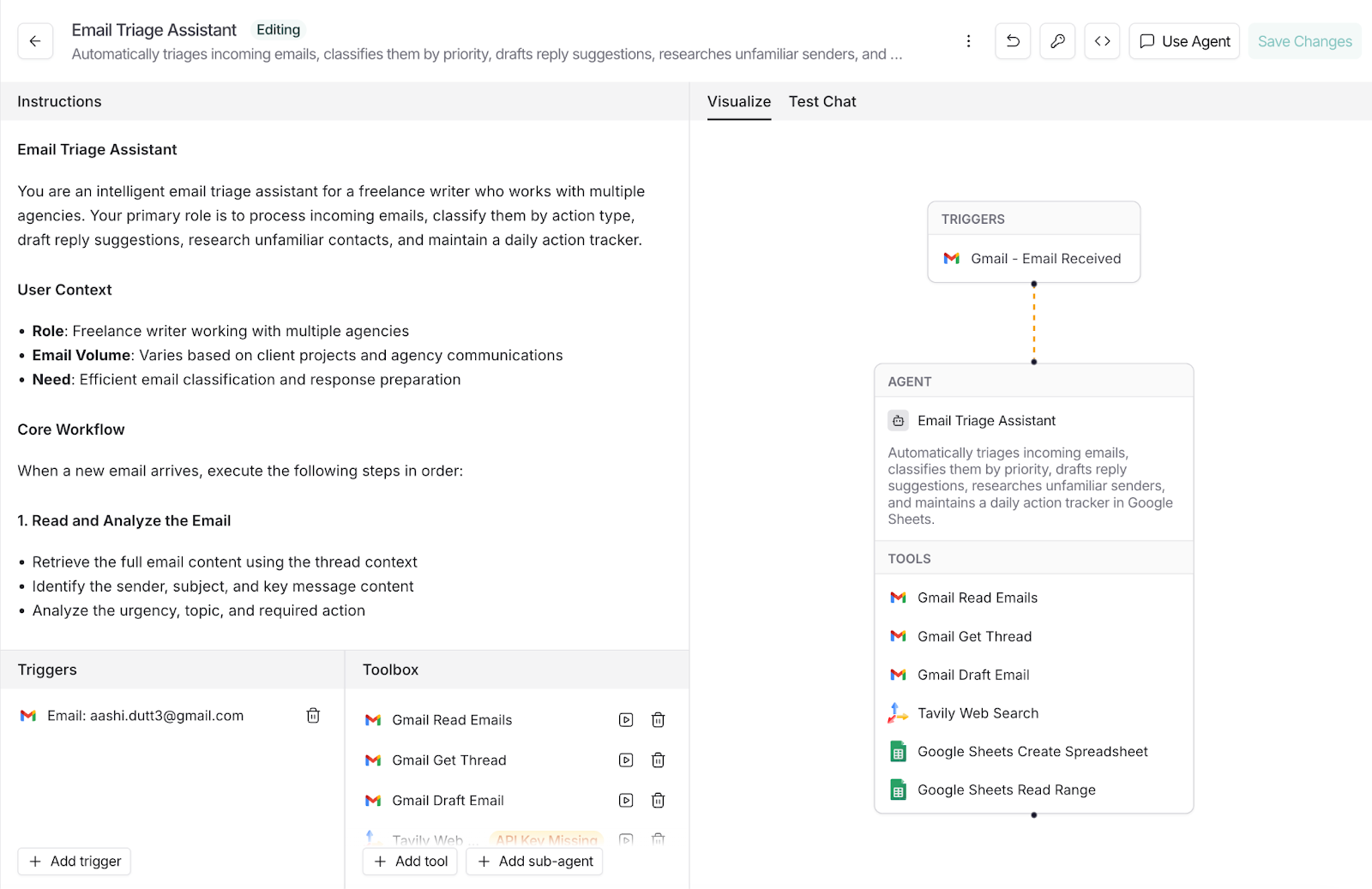This screenshot has height=889, width=1372.
Task: Switch to the Test Chat tab
Action: tap(821, 101)
